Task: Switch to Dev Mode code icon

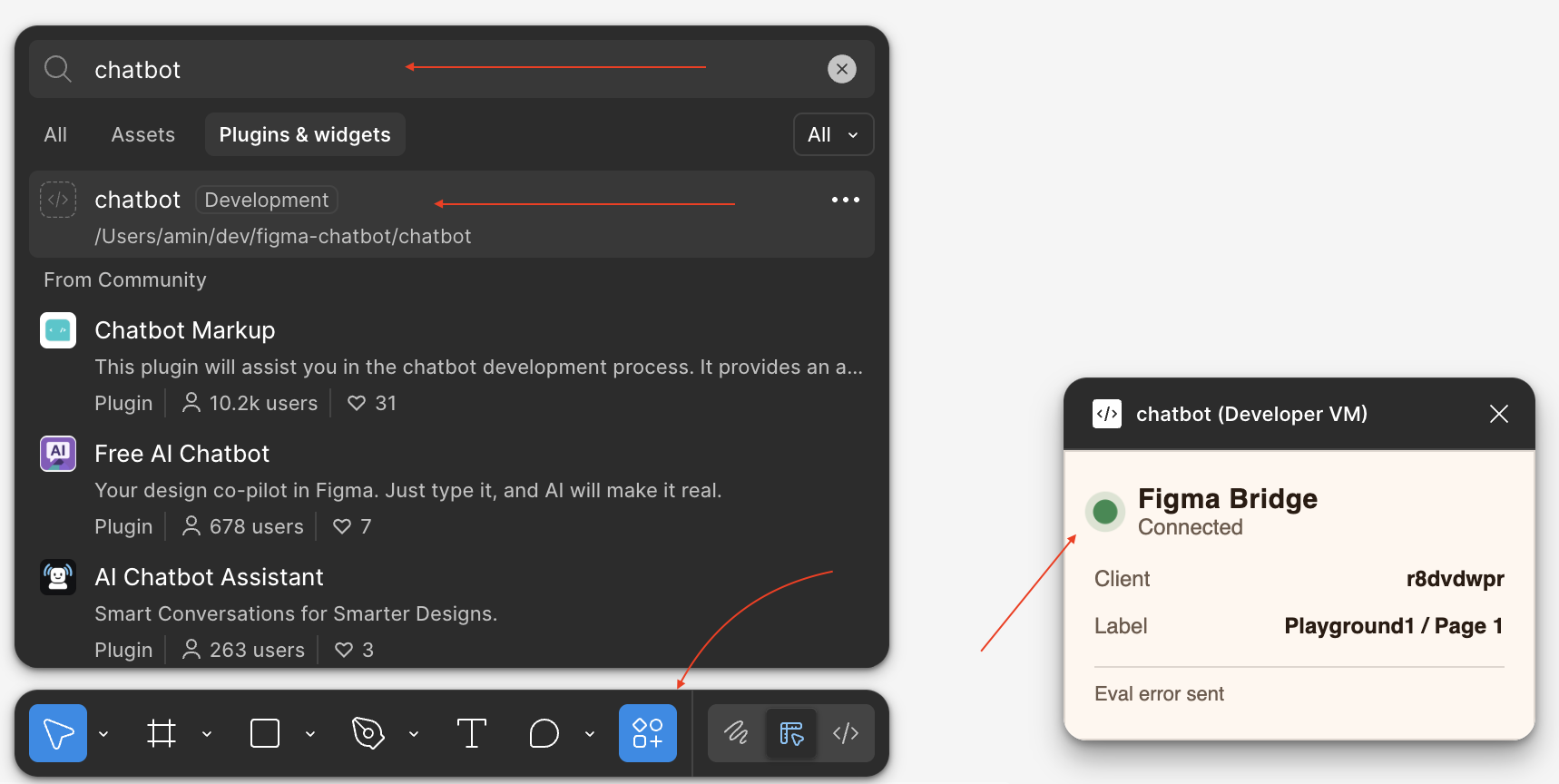Action: 846,733
